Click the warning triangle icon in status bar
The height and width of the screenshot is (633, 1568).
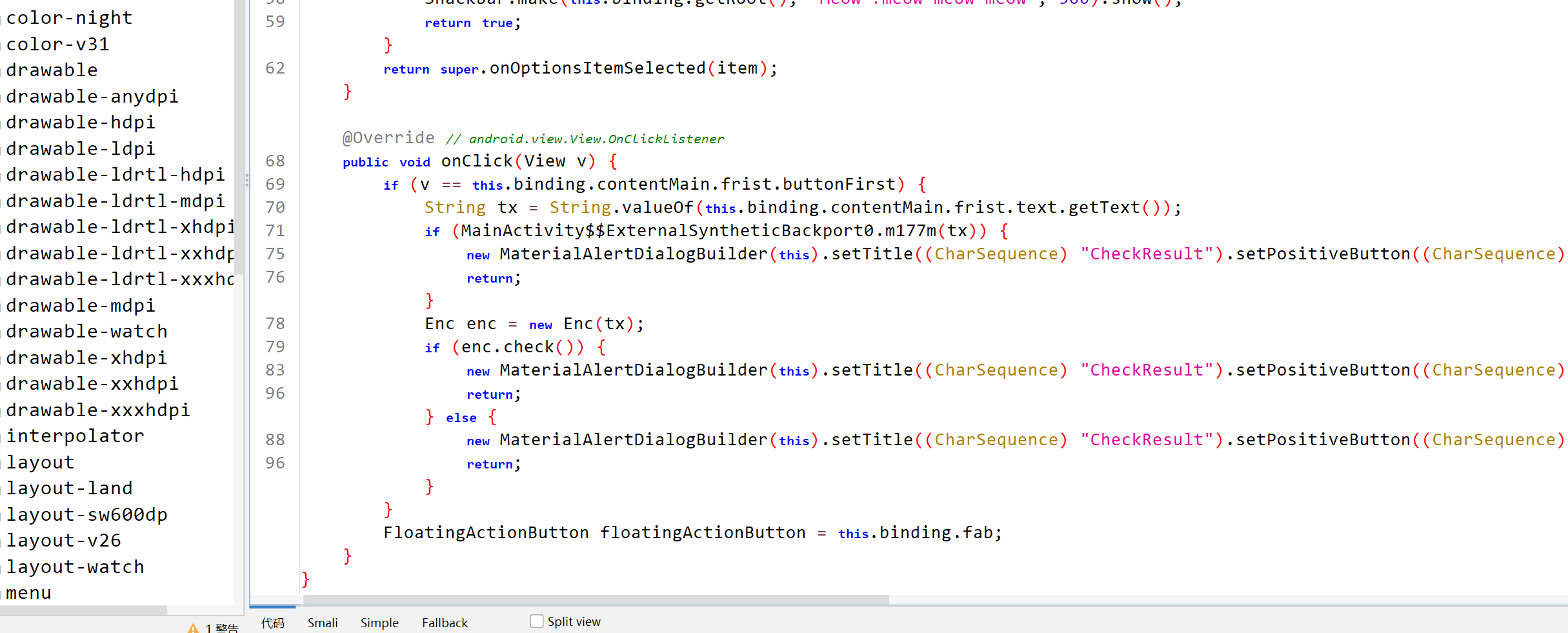pos(193,628)
